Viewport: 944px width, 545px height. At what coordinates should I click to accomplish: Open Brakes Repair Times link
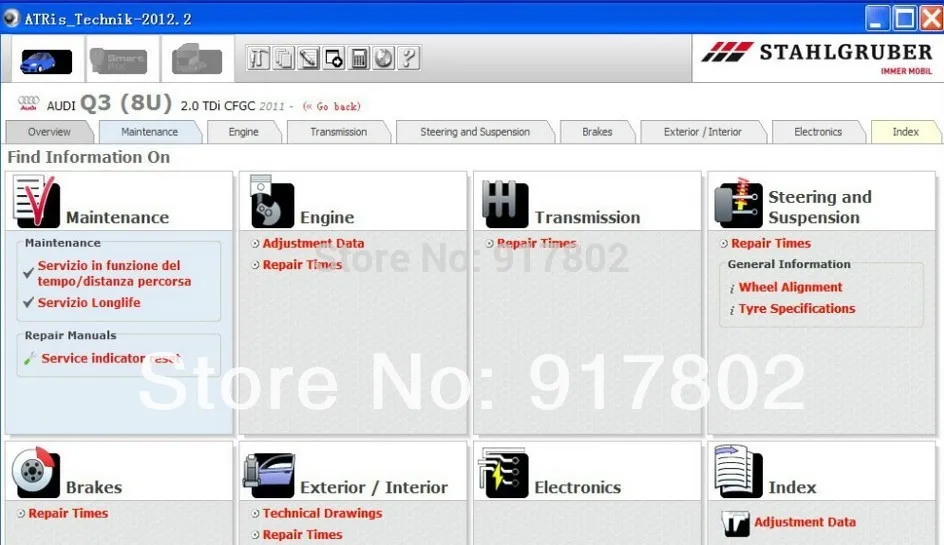(x=68, y=514)
